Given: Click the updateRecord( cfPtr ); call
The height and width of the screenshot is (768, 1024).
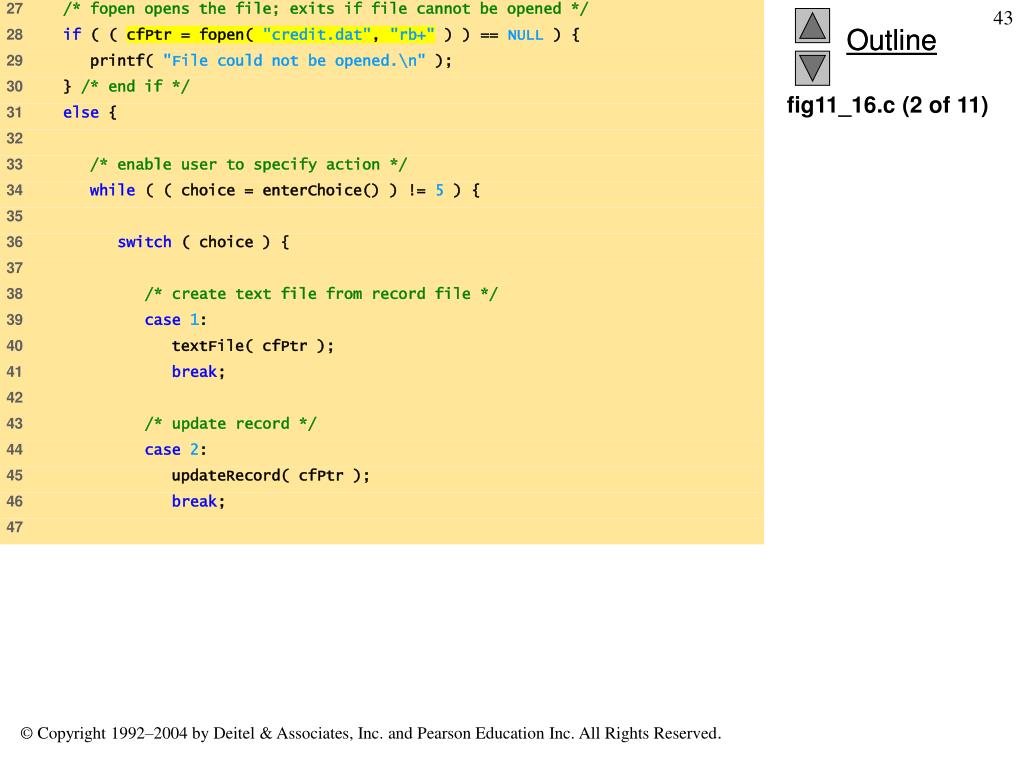Looking at the screenshot, I should click(x=270, y=475).
